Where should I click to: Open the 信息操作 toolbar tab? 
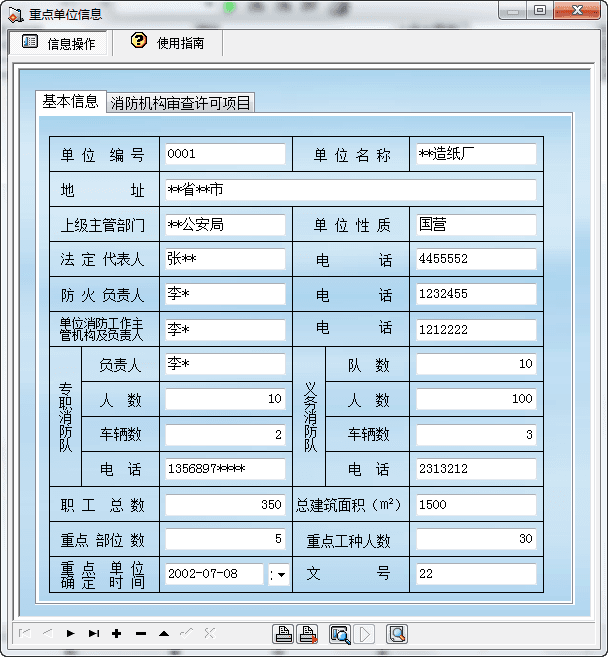tap(60, 43)
